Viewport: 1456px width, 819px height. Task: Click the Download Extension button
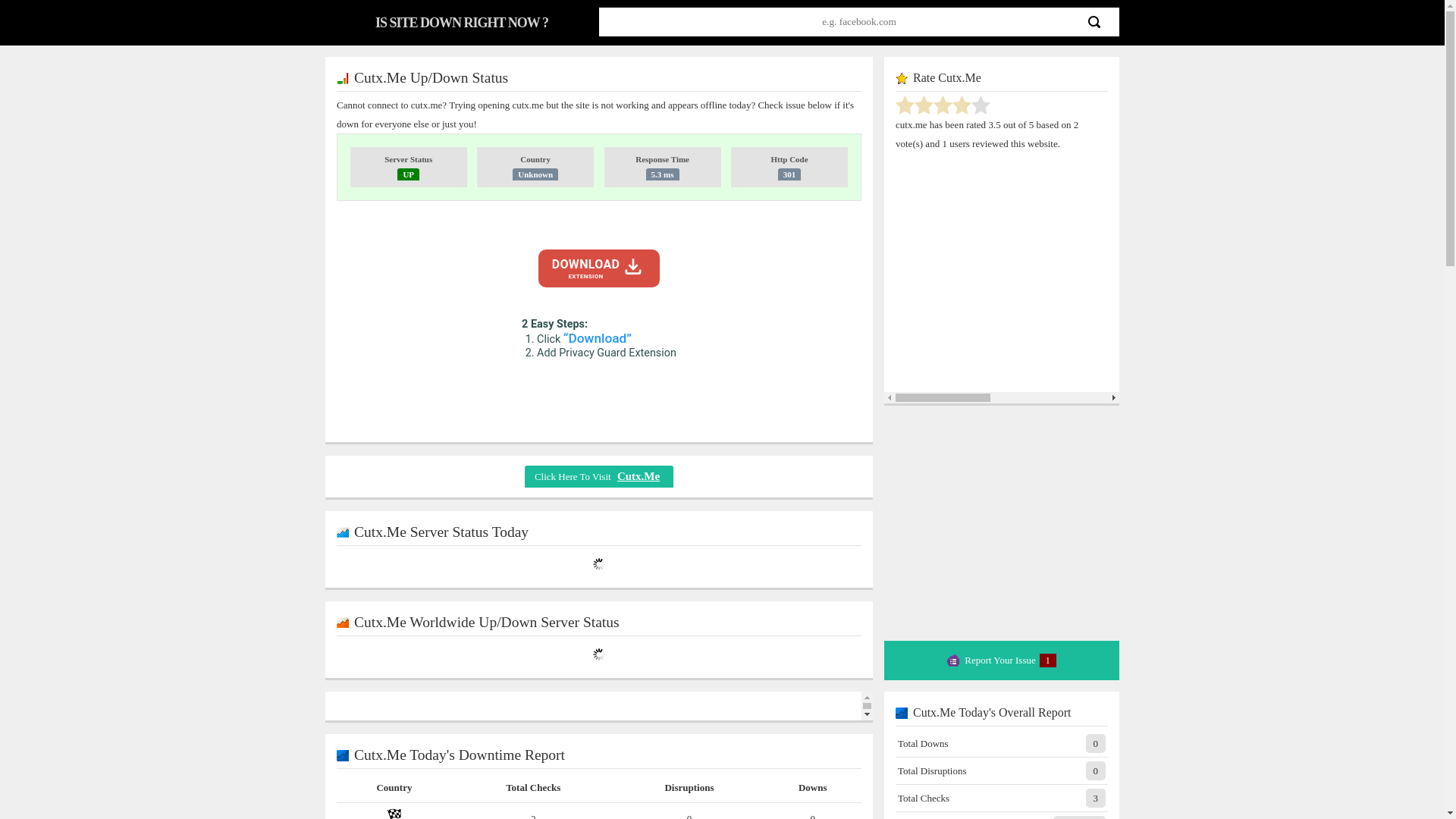599,268
